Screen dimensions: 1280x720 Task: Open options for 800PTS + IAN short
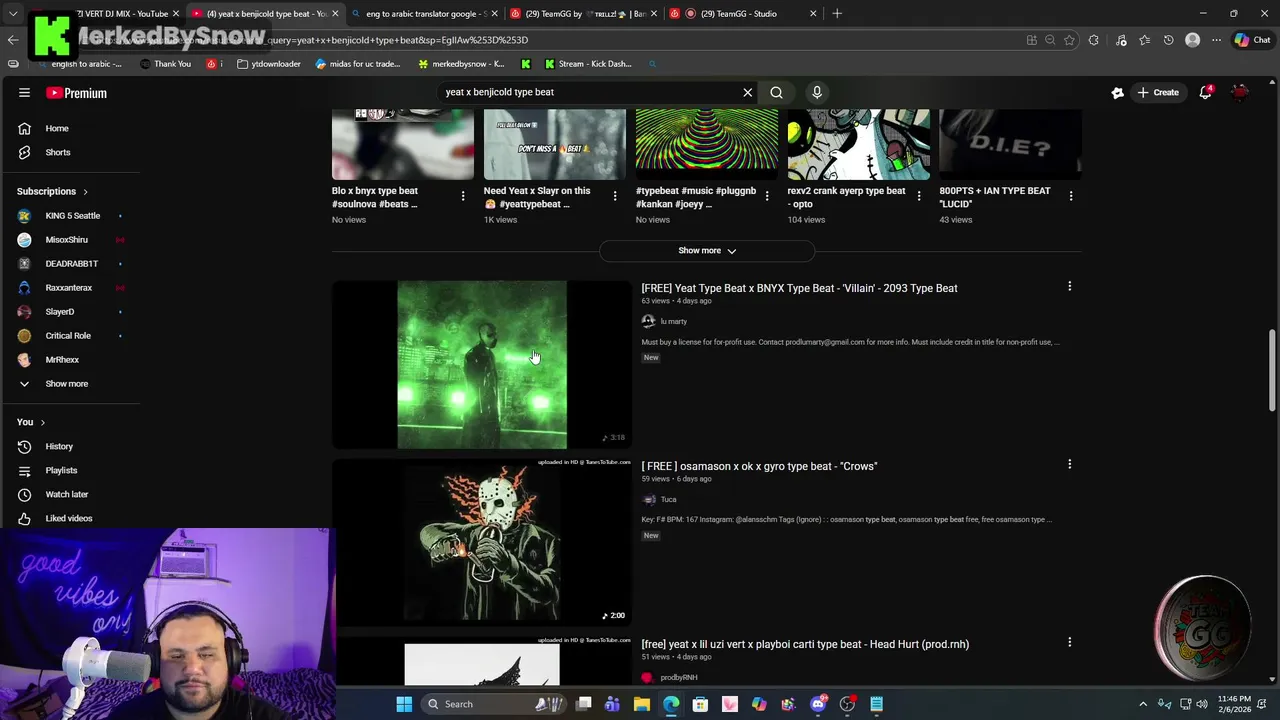[1071, 196]
